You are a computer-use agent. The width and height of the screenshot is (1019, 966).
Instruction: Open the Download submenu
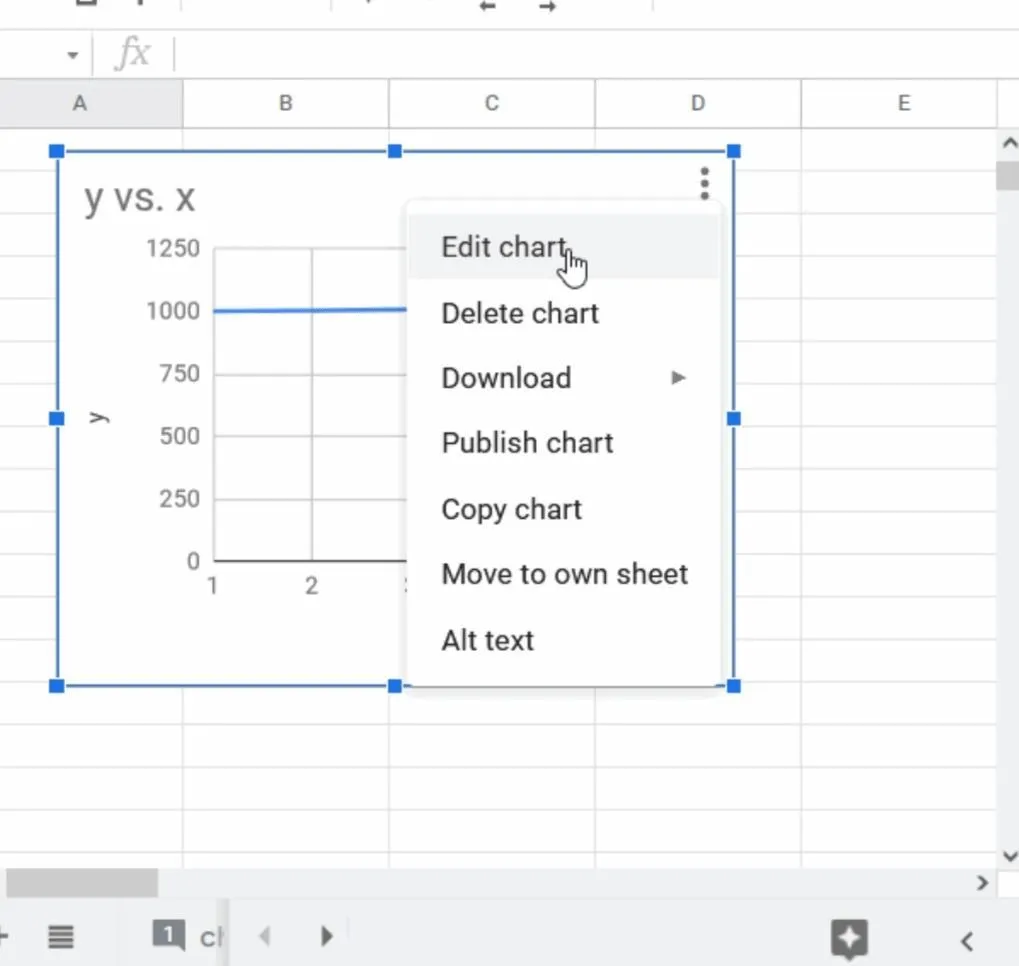[x=563, y=378]
